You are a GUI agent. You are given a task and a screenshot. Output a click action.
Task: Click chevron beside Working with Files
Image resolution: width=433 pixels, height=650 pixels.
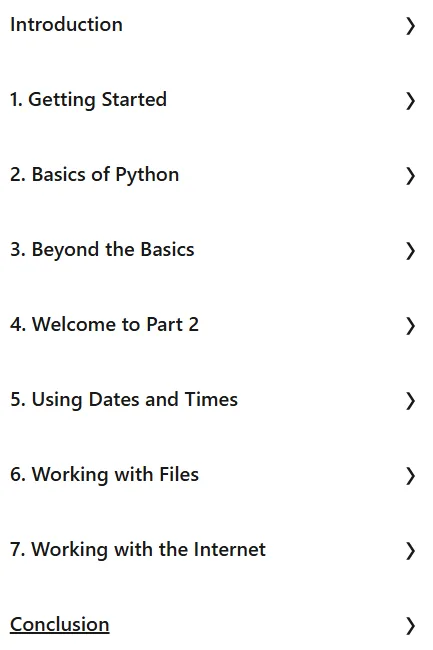[x=410, y=476]
